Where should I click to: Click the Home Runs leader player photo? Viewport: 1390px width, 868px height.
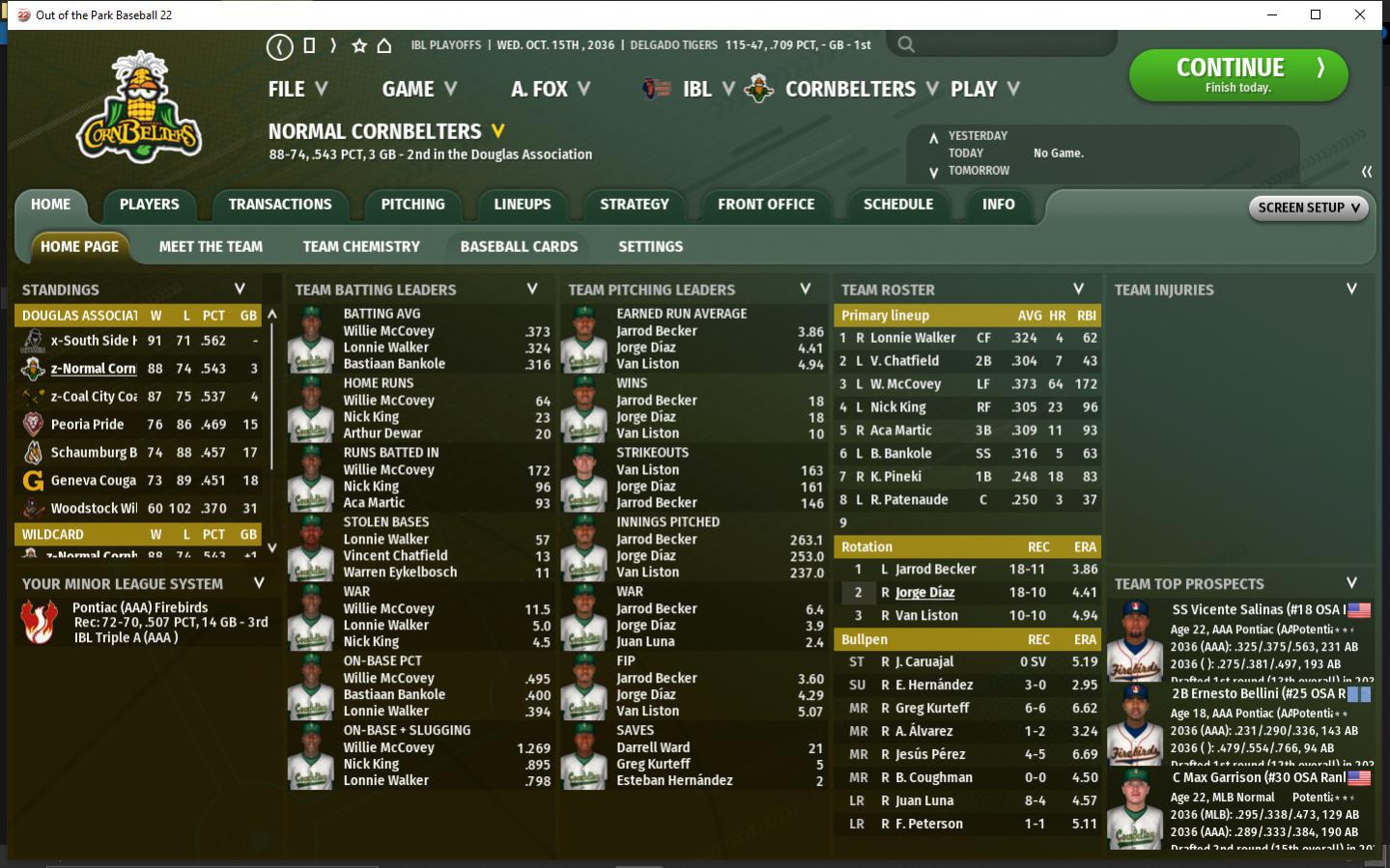[311, 408]
